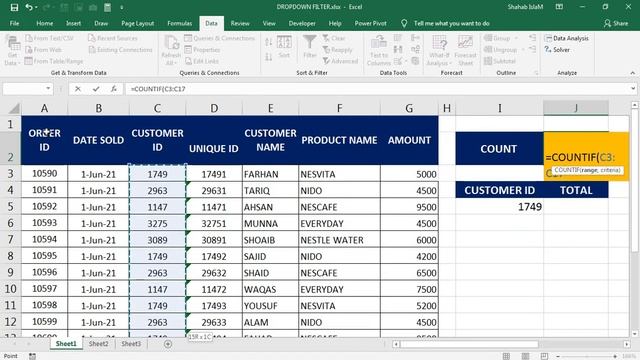Click the Advanced filter button

click(x=340, y=61)
